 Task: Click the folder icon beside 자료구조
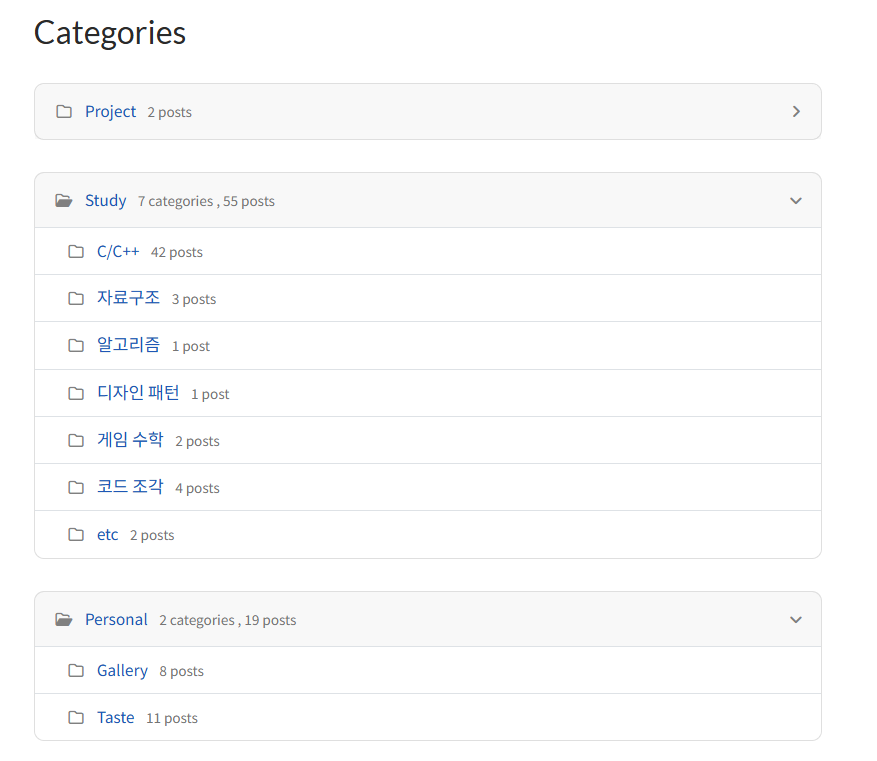click(76, 299)
